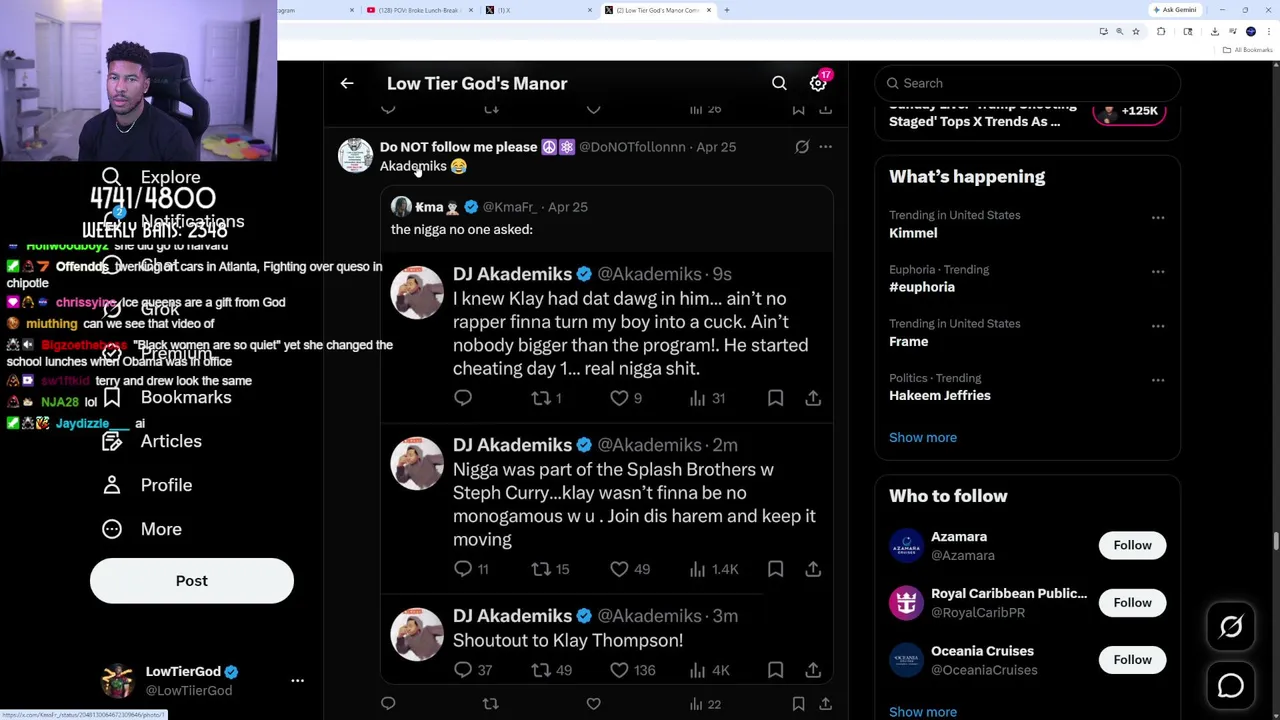This screenshot has width=1280, height=720.
Task: Like the outer post with 22 views
Action: tap(593, 704)
